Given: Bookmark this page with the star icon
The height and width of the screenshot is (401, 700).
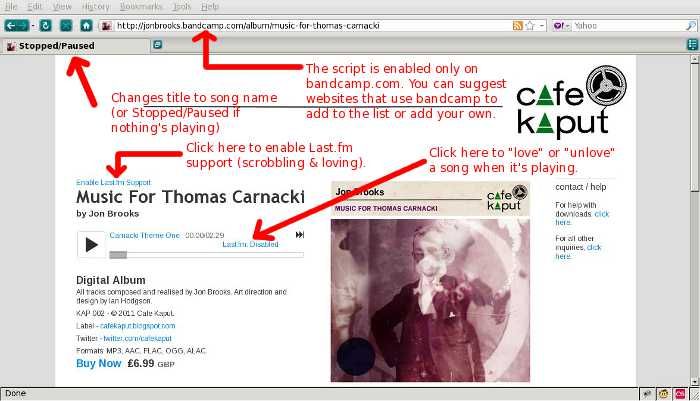Looking at the screenshot, I should coord(530,26).
